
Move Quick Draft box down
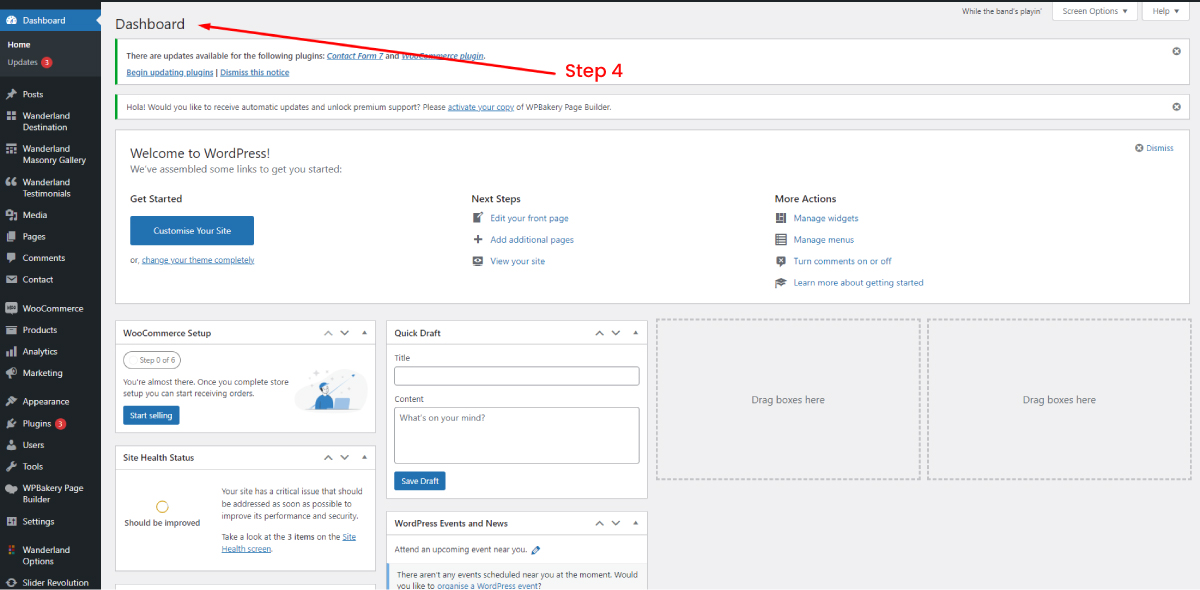click(617, 333)
